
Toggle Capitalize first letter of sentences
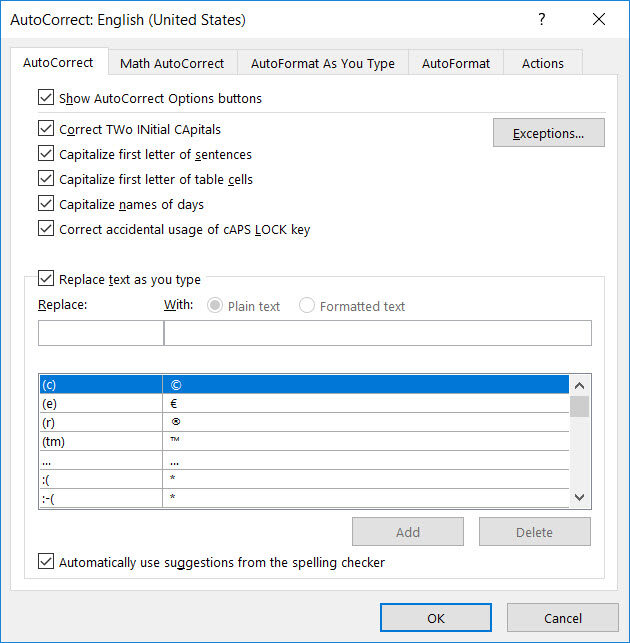click(x=46, y=154)
